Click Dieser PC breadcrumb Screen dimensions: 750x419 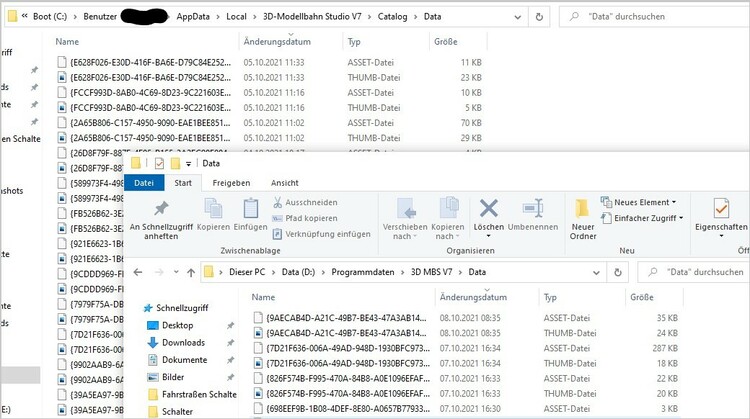[x=247, y=272]
